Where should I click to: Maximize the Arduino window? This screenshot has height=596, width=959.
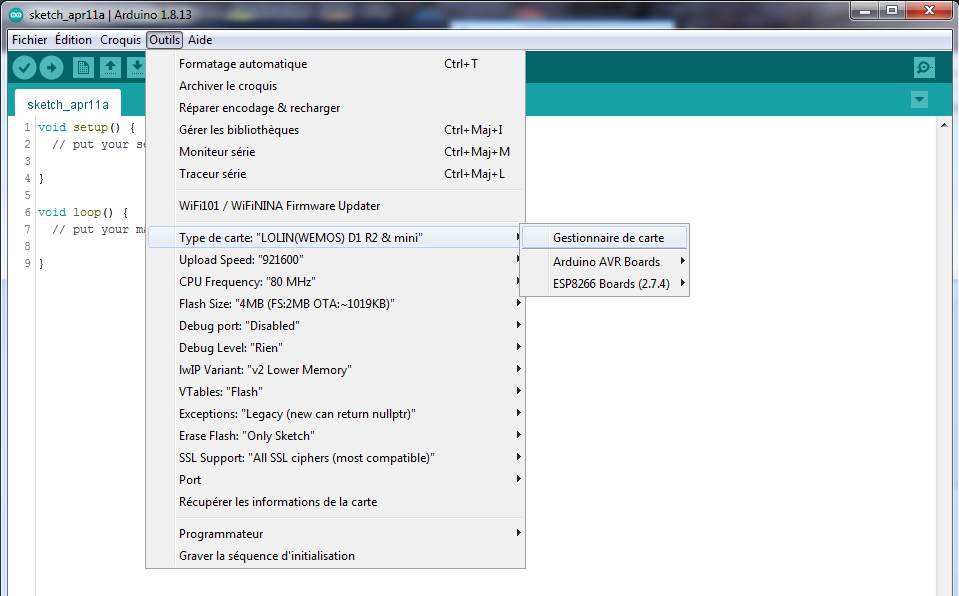pos(892,10)
